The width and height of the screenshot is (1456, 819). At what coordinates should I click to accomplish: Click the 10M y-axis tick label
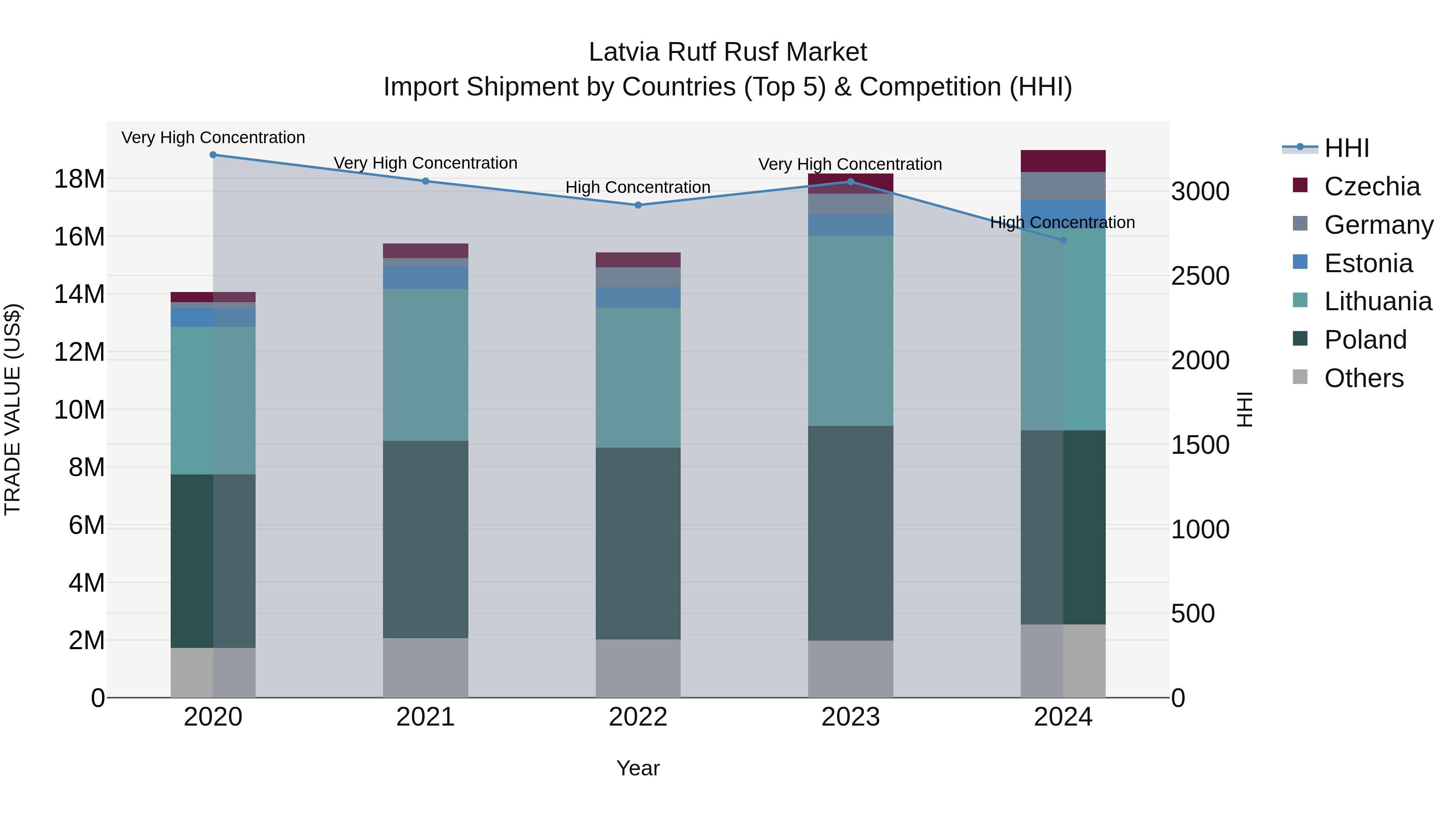click(79, 409)
